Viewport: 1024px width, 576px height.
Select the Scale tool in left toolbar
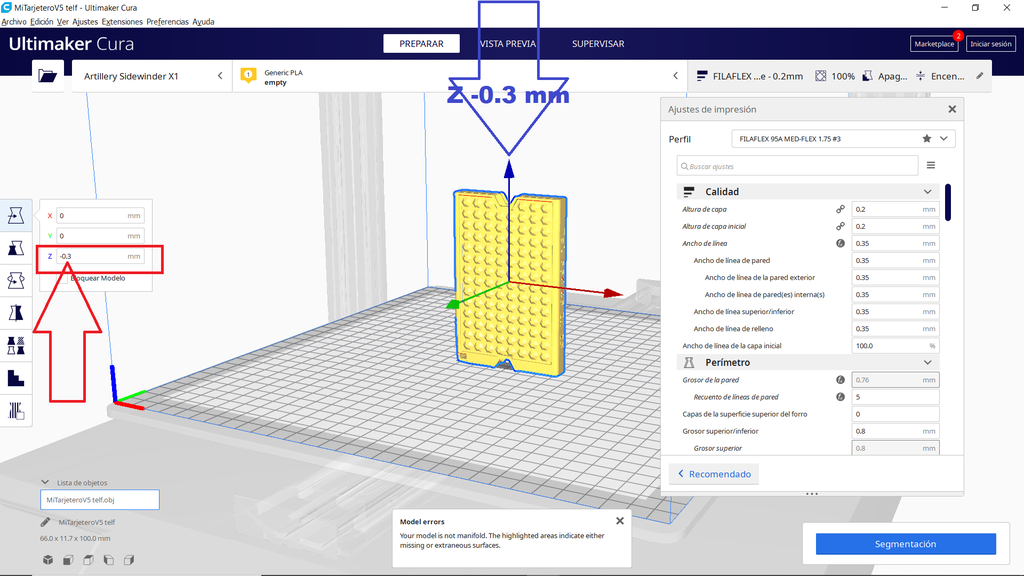click(x=16, y=248)
